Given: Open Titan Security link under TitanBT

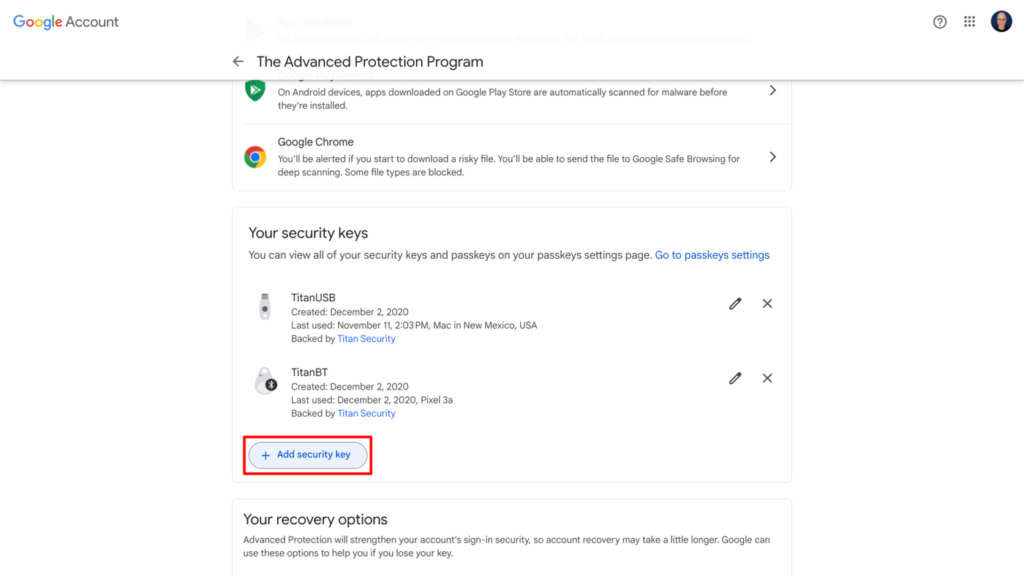Looking at the screenshot, I should pos(366,413).
